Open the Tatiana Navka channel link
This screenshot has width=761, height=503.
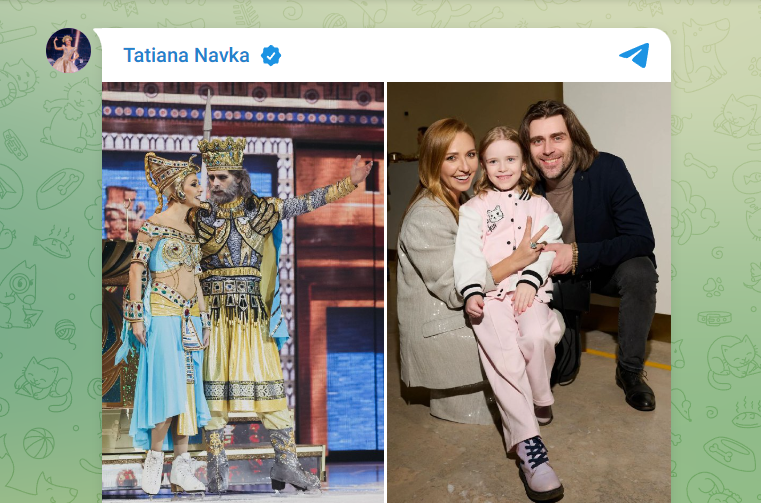click(x=186, y=55)
